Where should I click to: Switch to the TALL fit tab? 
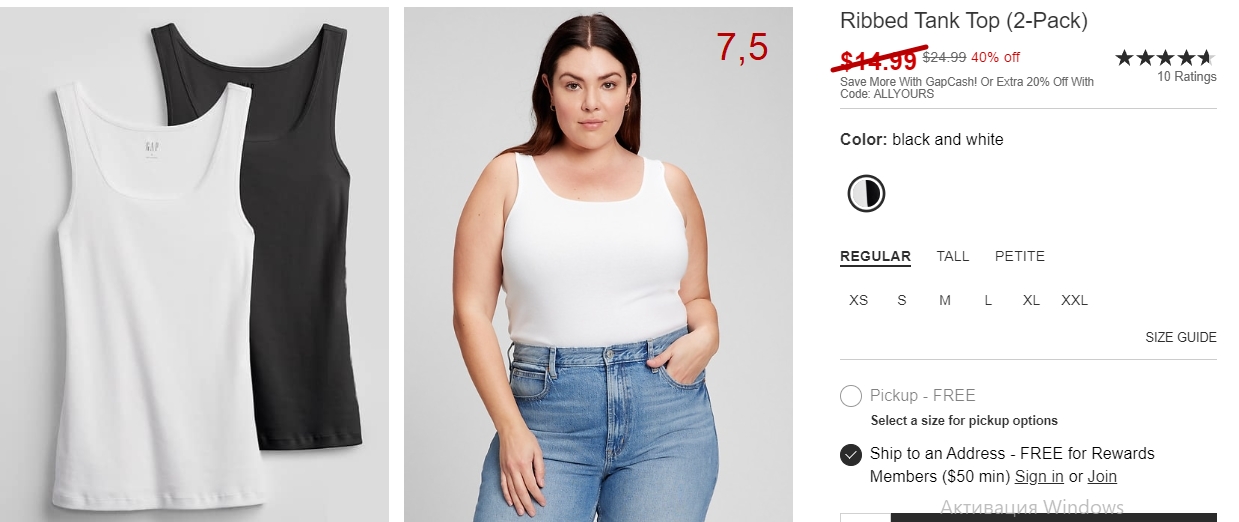[953, 256]
